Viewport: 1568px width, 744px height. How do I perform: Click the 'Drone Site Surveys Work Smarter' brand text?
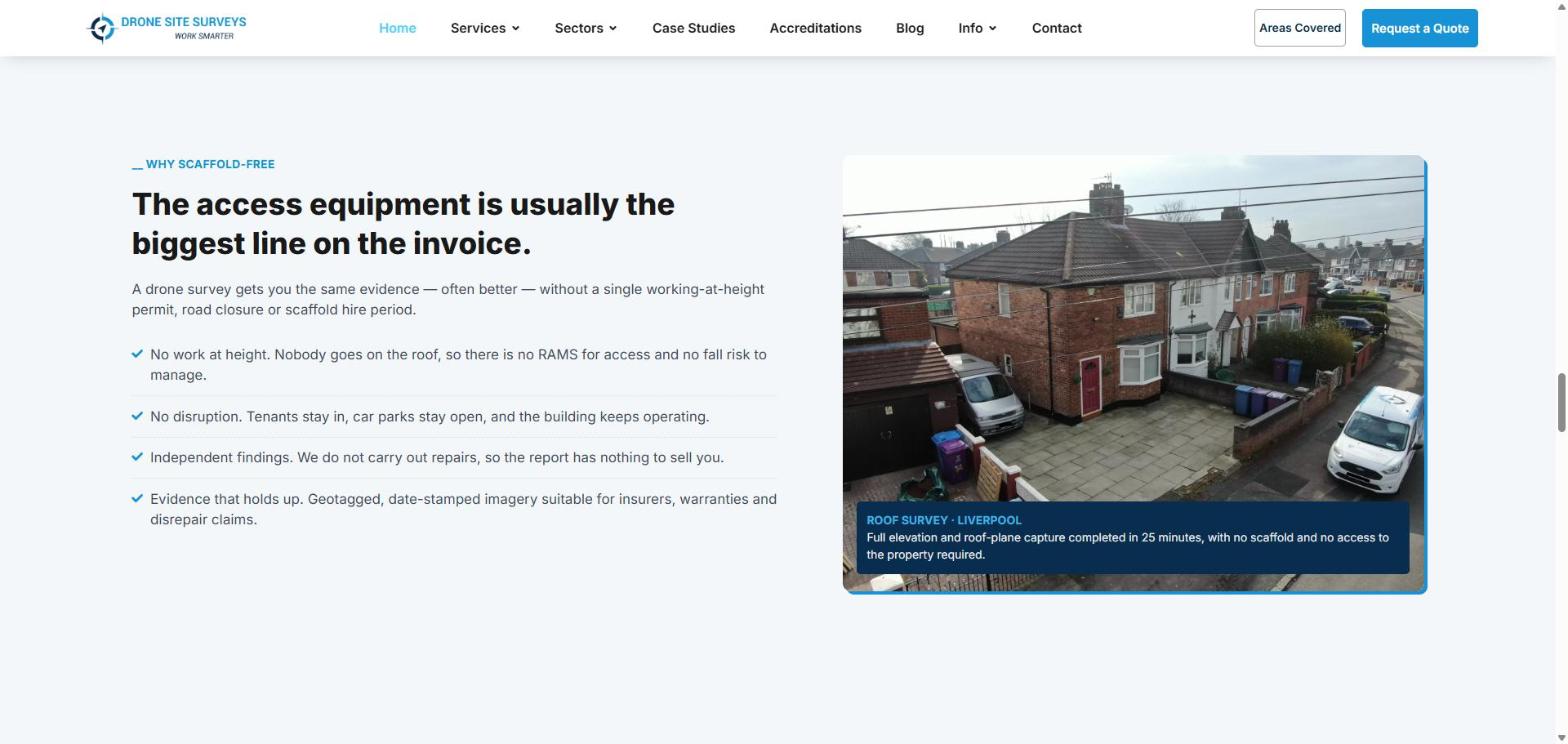(x=183, y=27)
